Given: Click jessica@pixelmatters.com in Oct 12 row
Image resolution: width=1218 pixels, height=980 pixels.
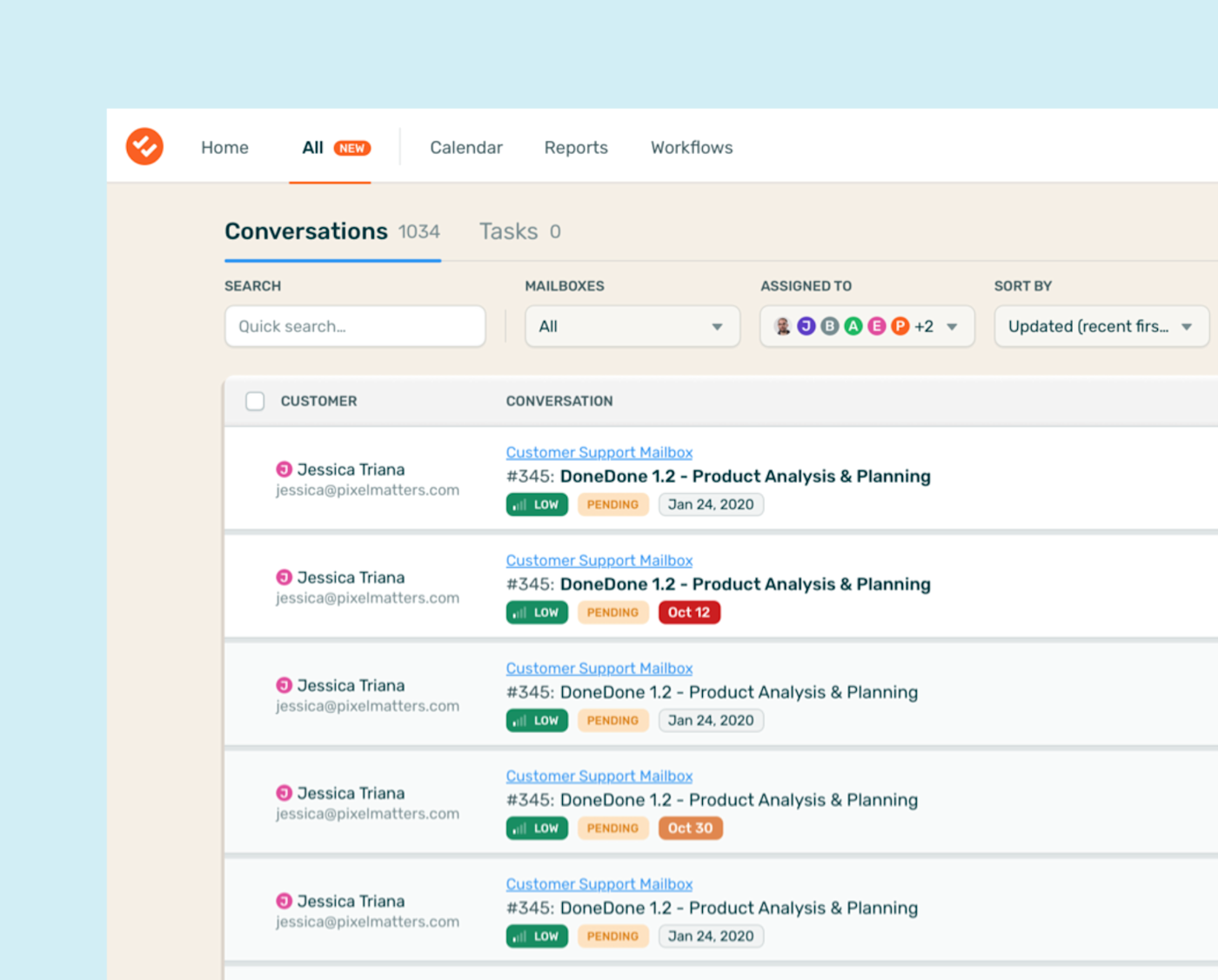Looking at the screenshot, I should 367,598.
